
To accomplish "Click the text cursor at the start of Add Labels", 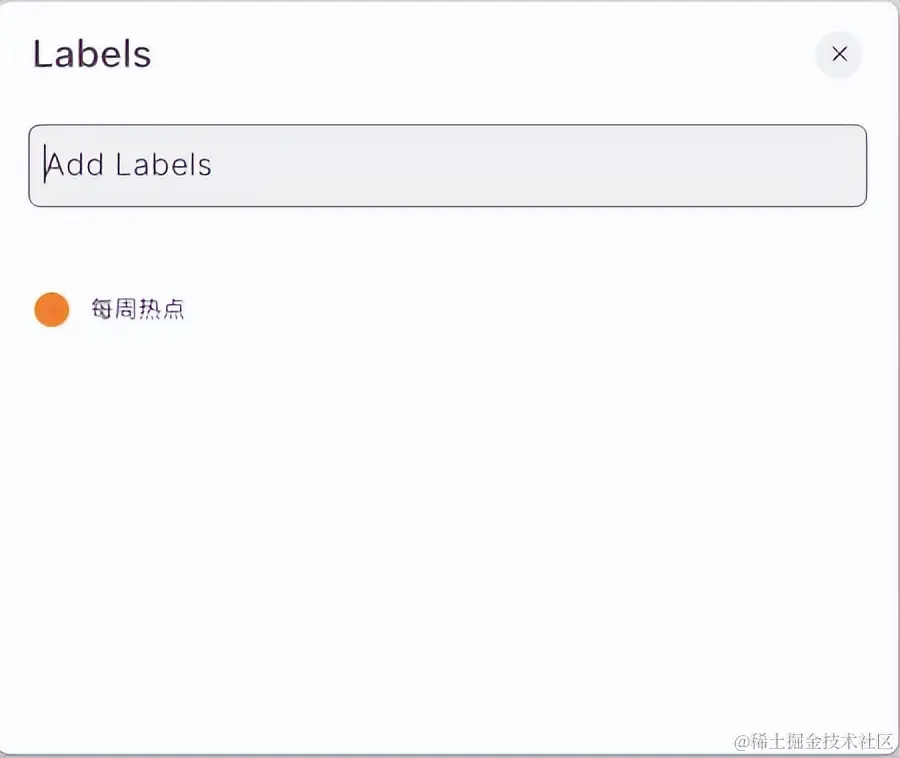I will pyautogui.click(x=45, y=164).
